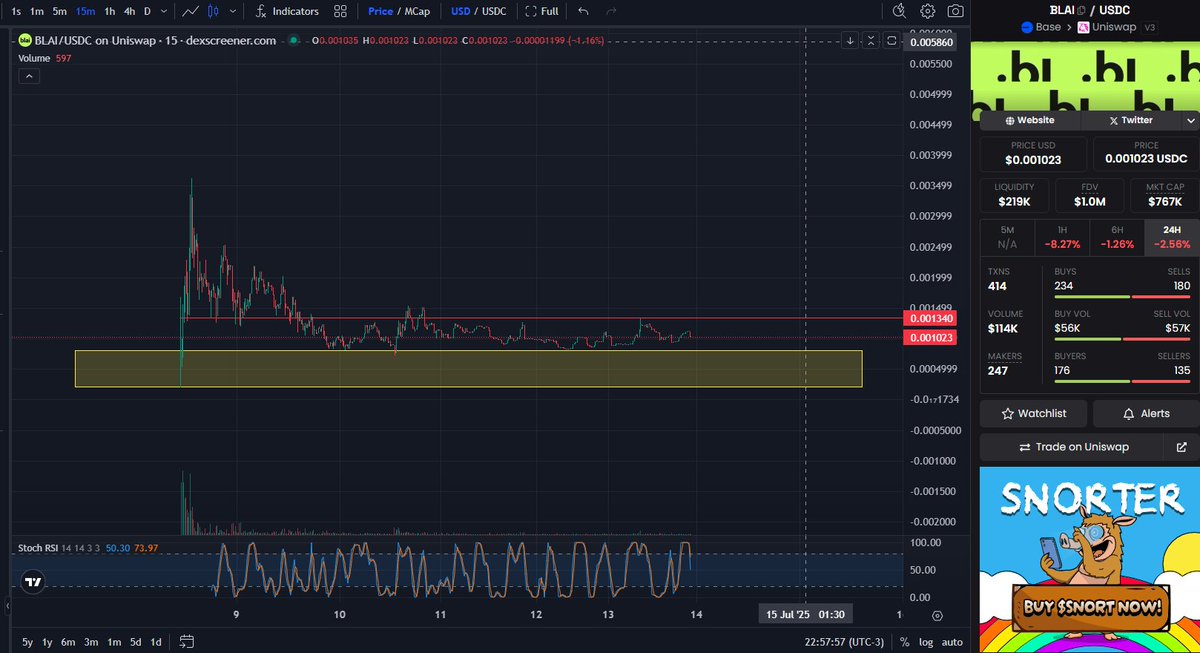Add pair to Watchlist
The image size is (1200, 653).
(1033, 413)
